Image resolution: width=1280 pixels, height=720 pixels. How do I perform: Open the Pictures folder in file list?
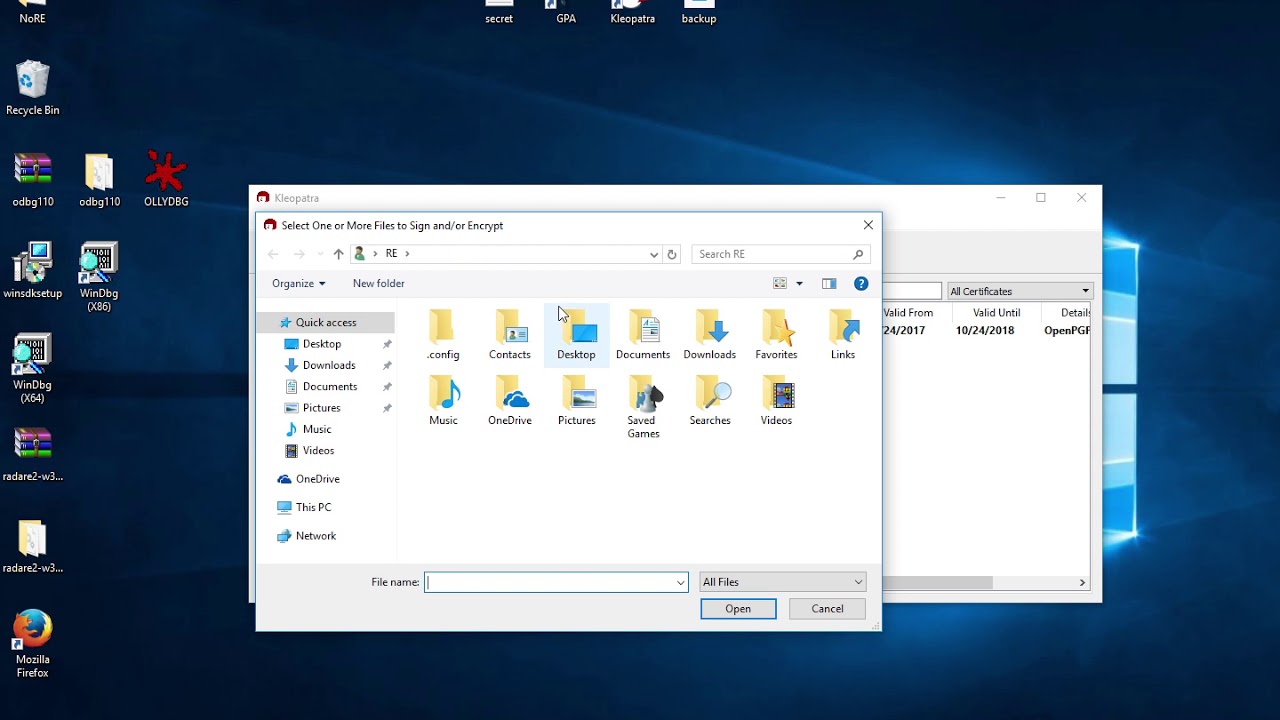coord(576,401)
